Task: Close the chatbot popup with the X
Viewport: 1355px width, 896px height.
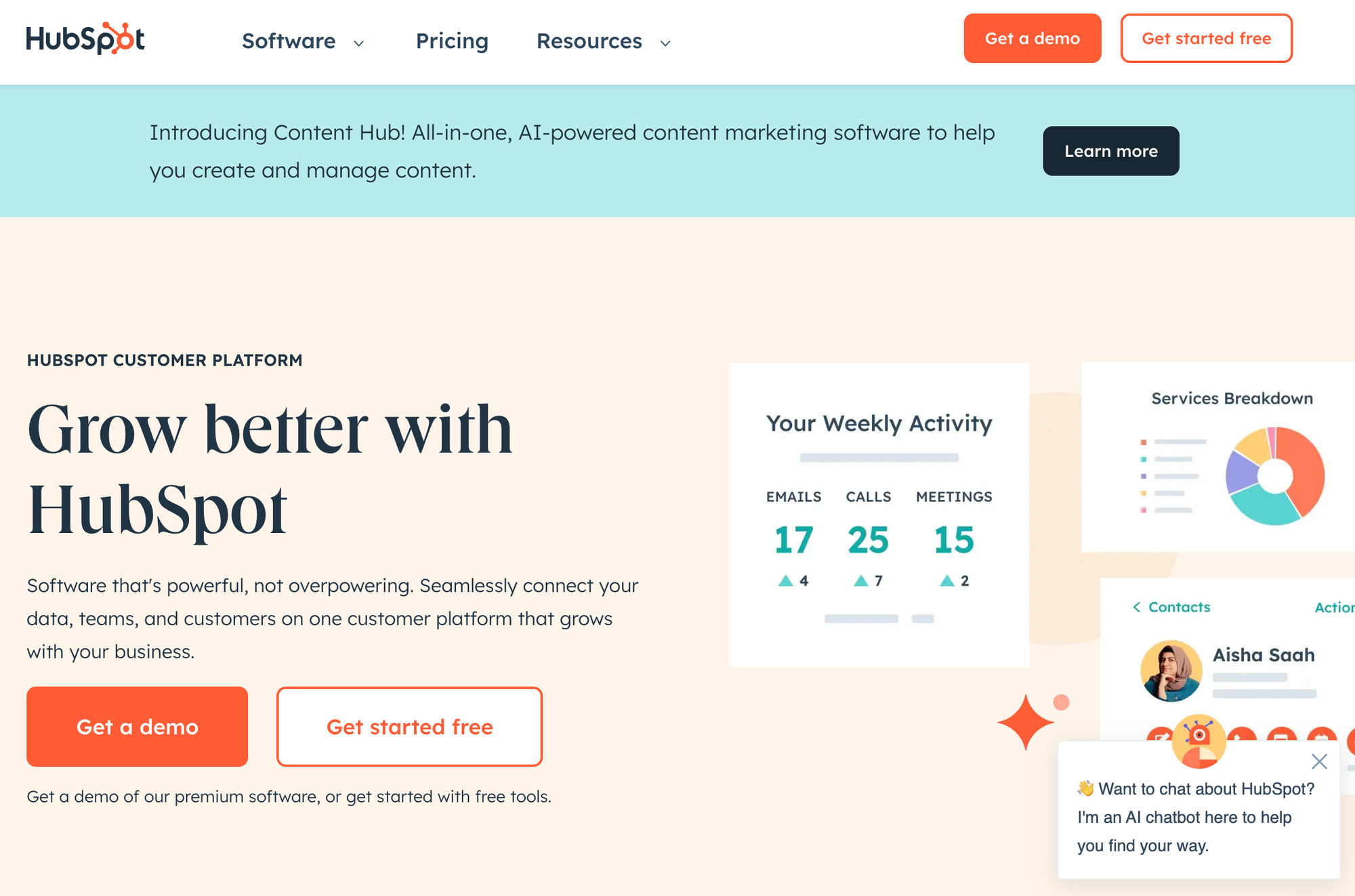Action: [1319, 762]
